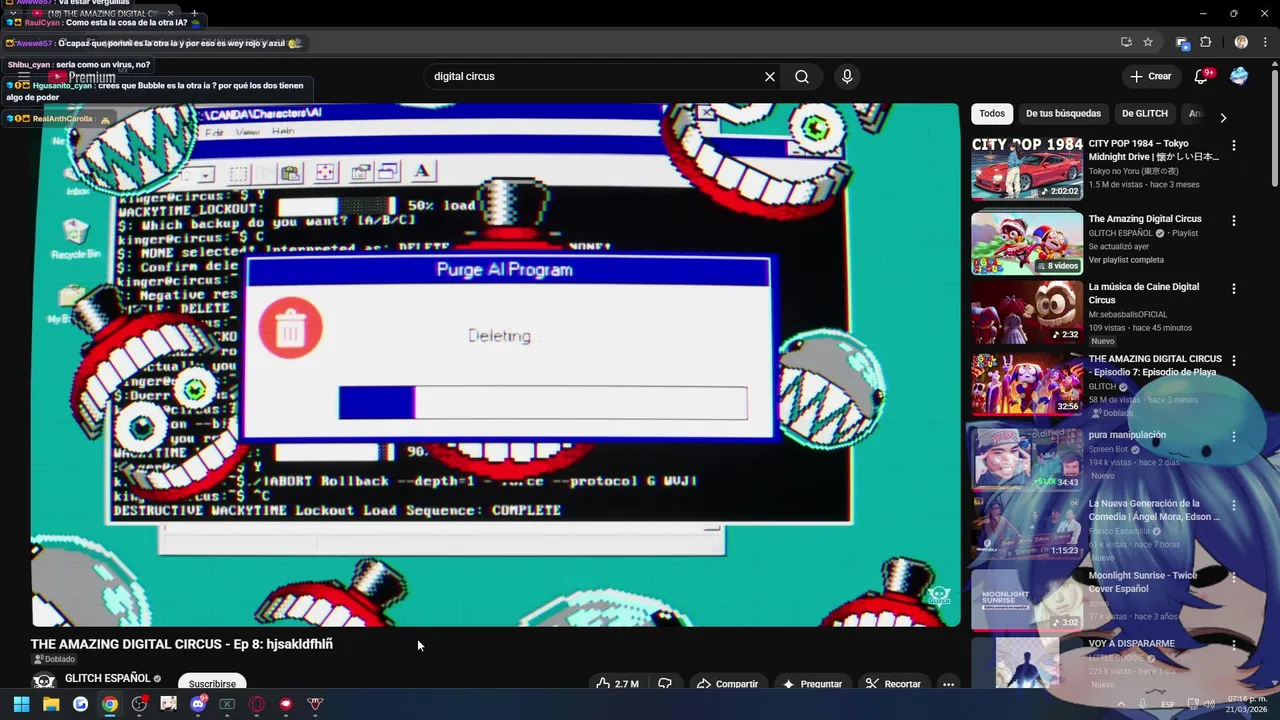Open File Explorer in the taskbar
The height and width of the screenshot is (720, 1280).
(x=51, y=704)
